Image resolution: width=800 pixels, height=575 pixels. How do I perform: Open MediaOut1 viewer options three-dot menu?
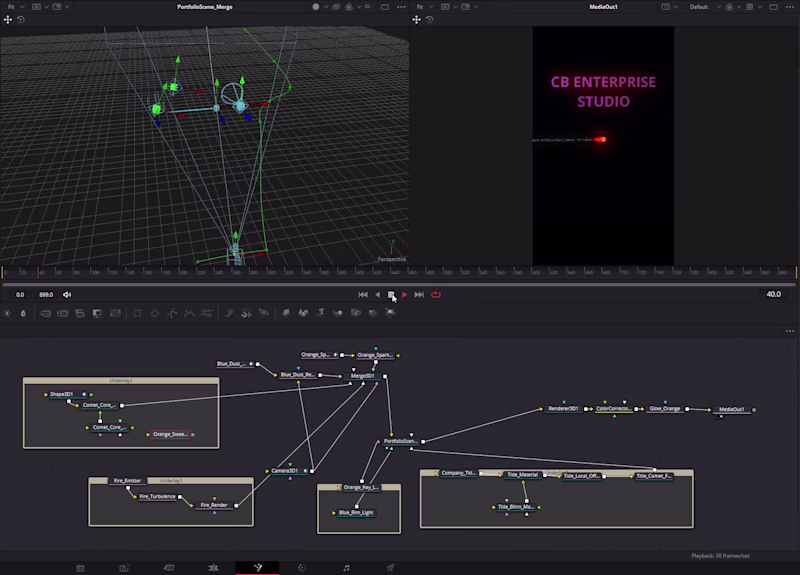coord(790,7)
